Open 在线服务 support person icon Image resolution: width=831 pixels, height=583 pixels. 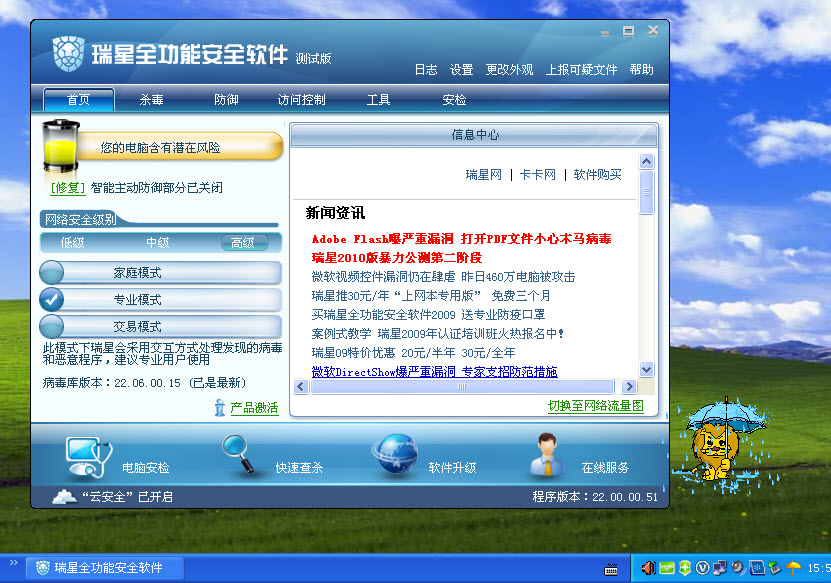pos(546,454)
